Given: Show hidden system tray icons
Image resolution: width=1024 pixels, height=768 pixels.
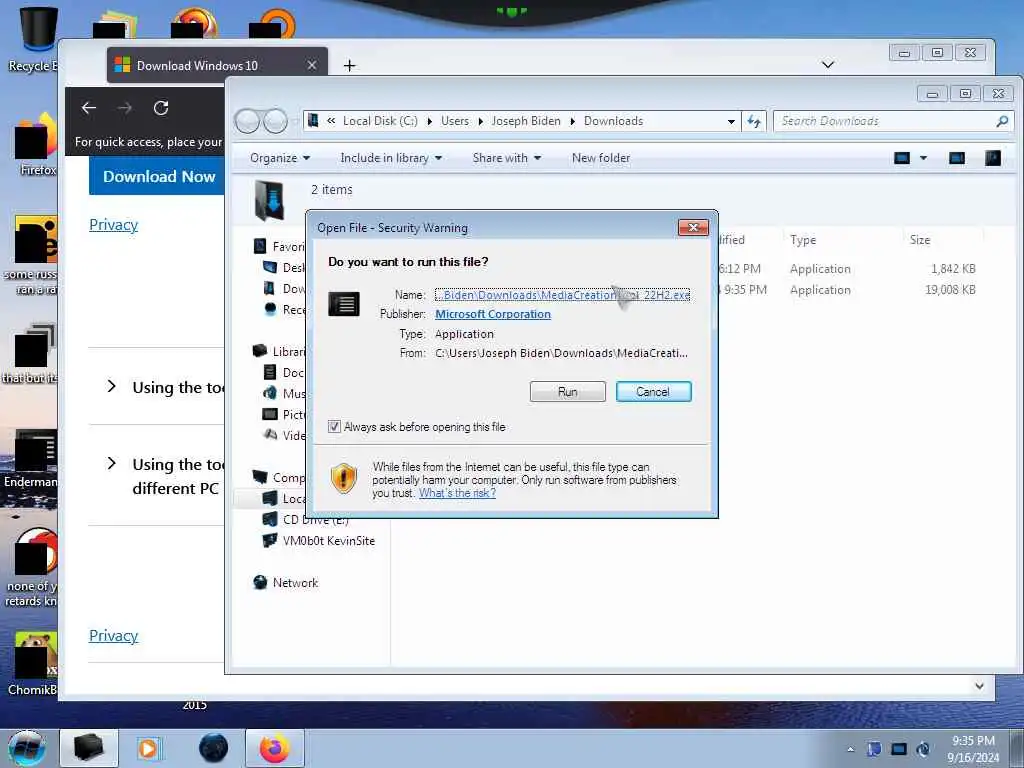Looking at the screenshot, I should (x=850, y=750).
